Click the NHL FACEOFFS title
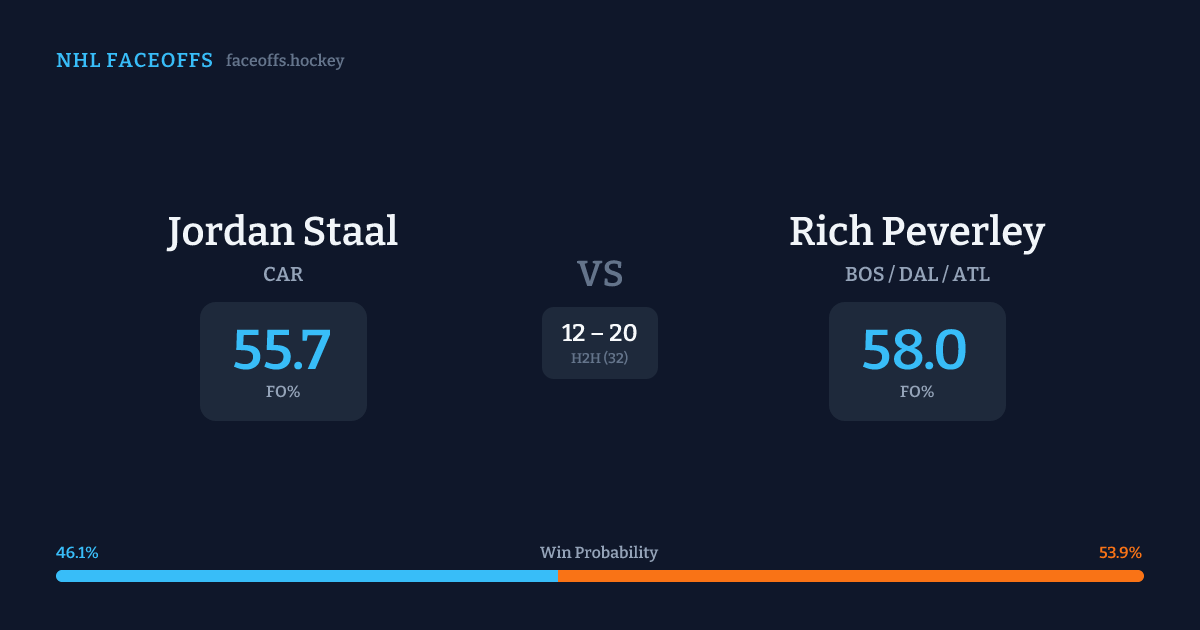 coord(134,61)
